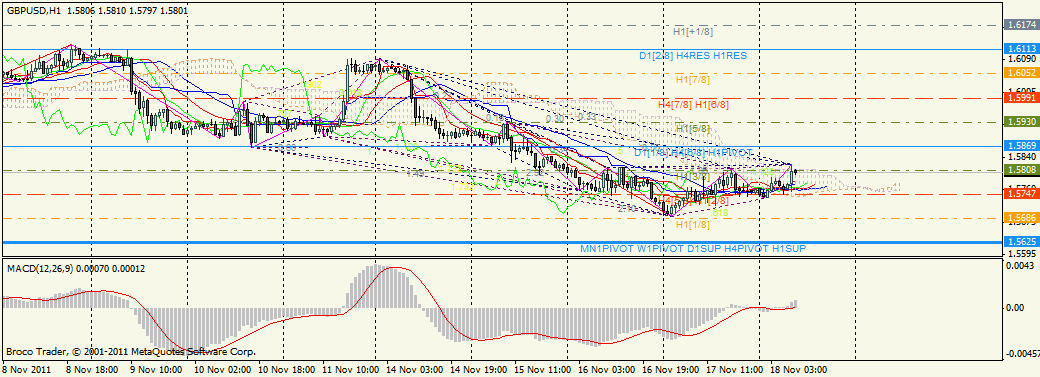Click the D1[2/8] H4RES H1RES label
This screenshot has height=377, width=1040.
[x=693, y=56]
